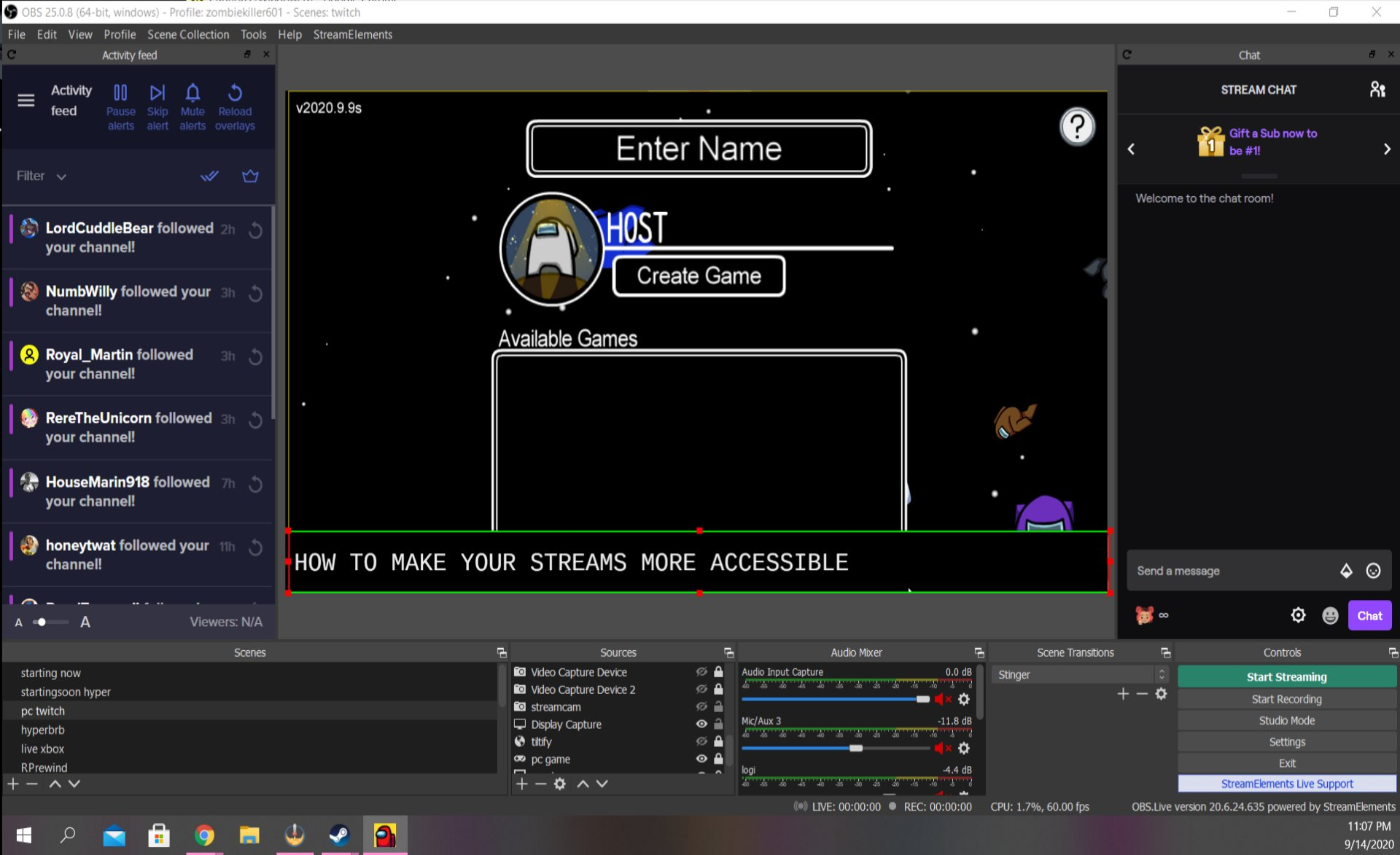Click Start Streaming
Viewport: 1400px width, 855px height.
1286,677
